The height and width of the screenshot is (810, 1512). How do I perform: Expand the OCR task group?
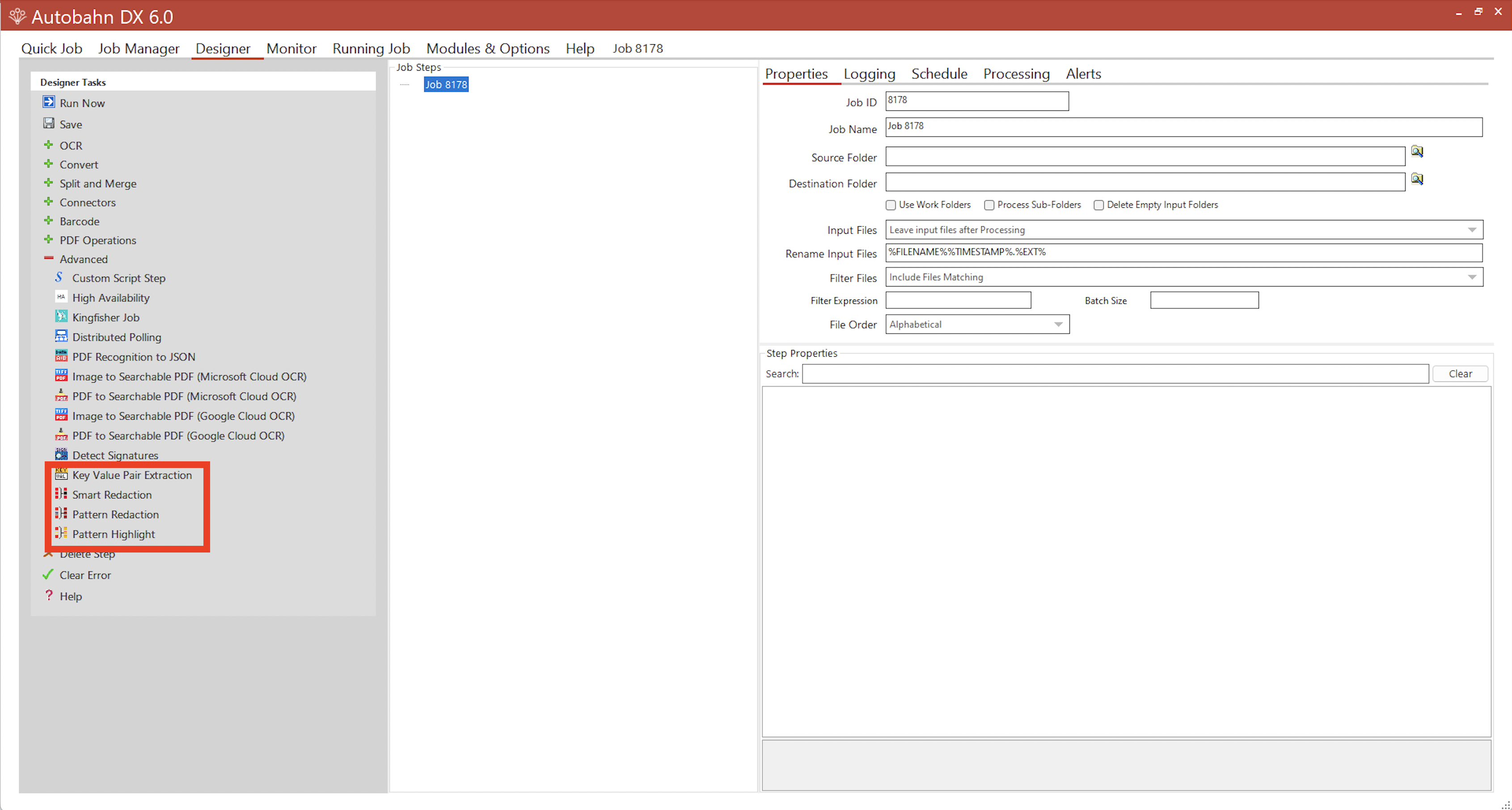pyautogui.click(x=48, y=144)
